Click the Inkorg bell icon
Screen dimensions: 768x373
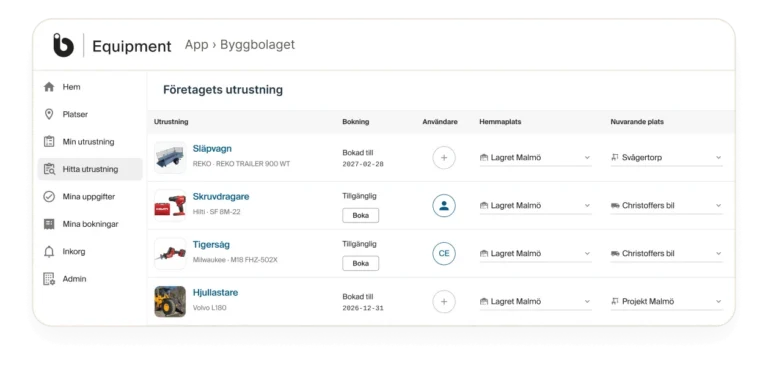pos(49,252)
